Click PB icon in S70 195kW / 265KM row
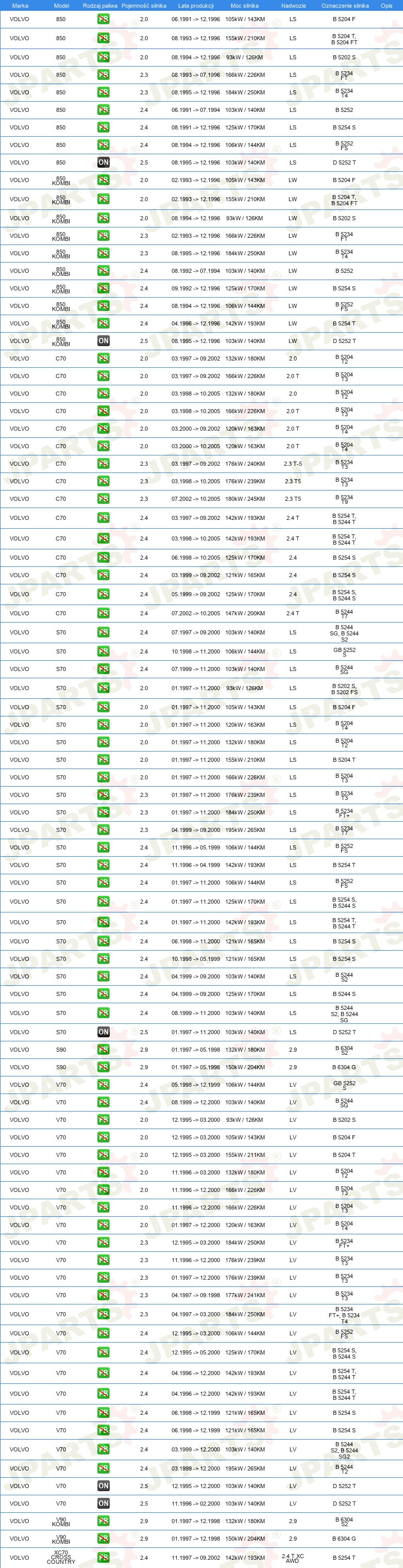Viewport: 403px width, 1568px height. pyautogui.click(x=104, y=830)
